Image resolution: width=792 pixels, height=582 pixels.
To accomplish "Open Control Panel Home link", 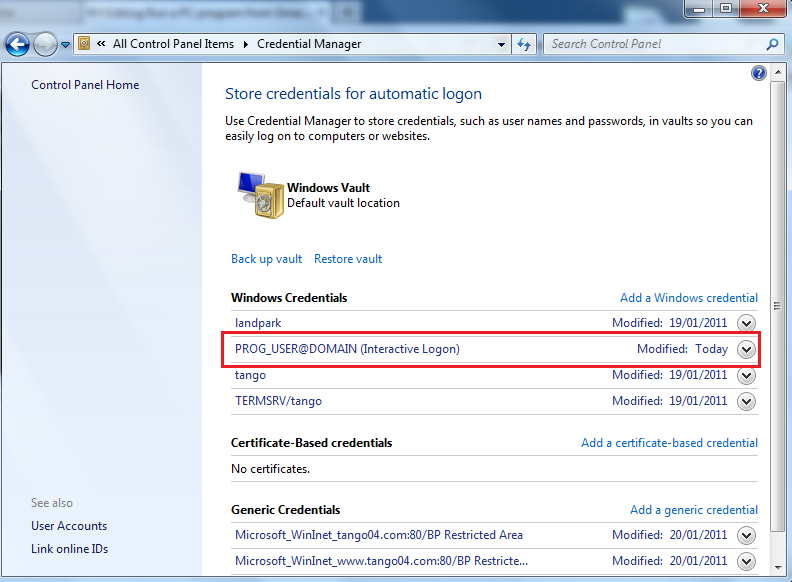I will point(85,85).
